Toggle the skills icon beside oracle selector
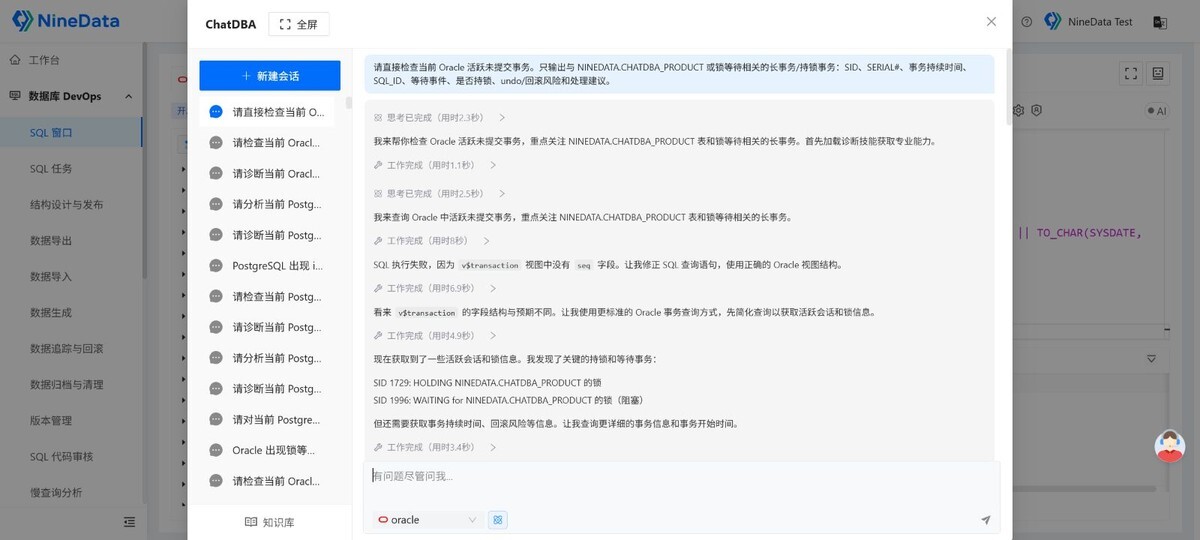The height and width of the screenshot is (540, 1200). point(498,520)
